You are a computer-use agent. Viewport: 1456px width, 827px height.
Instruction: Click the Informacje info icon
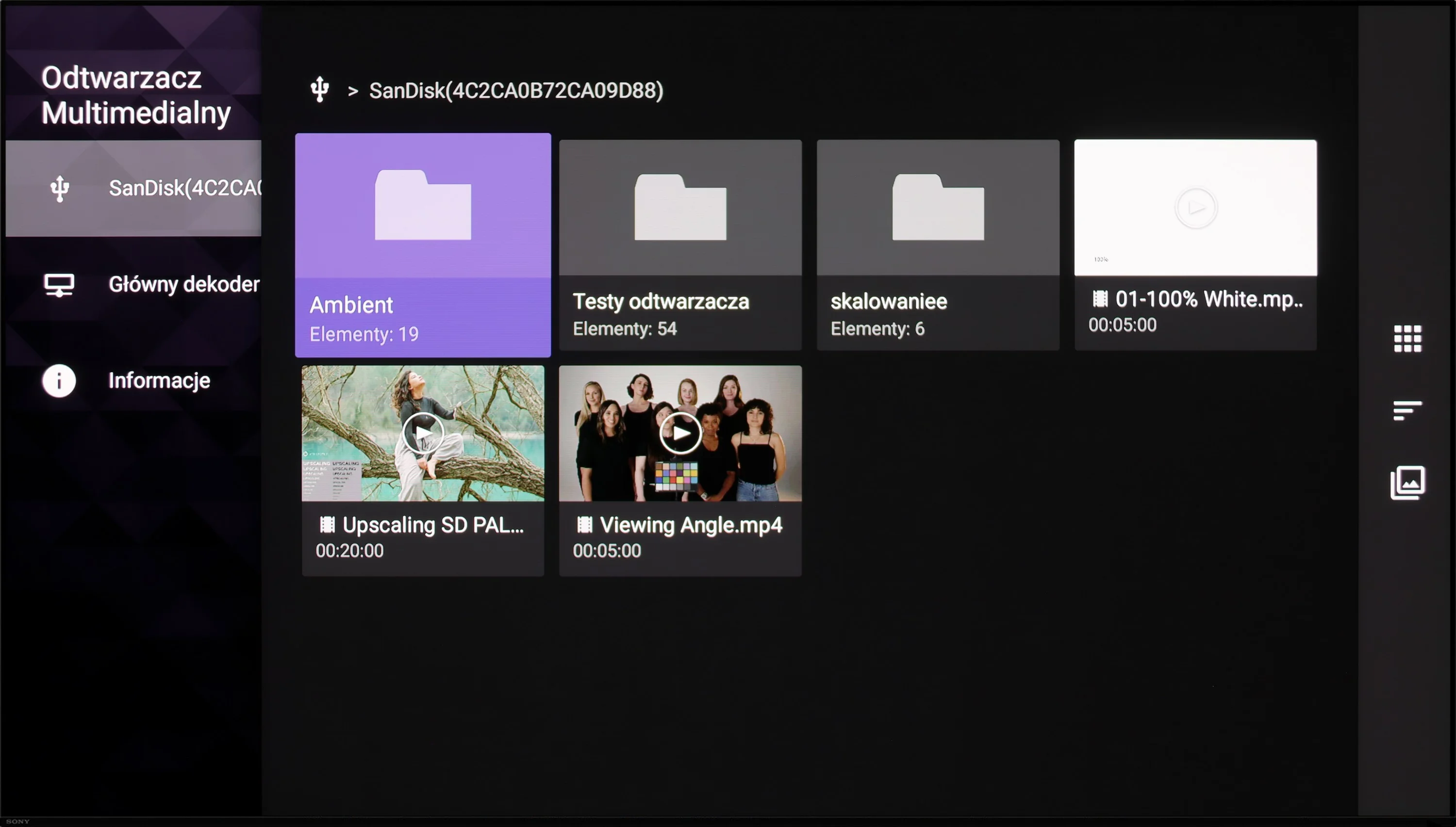tap(59, 381)
